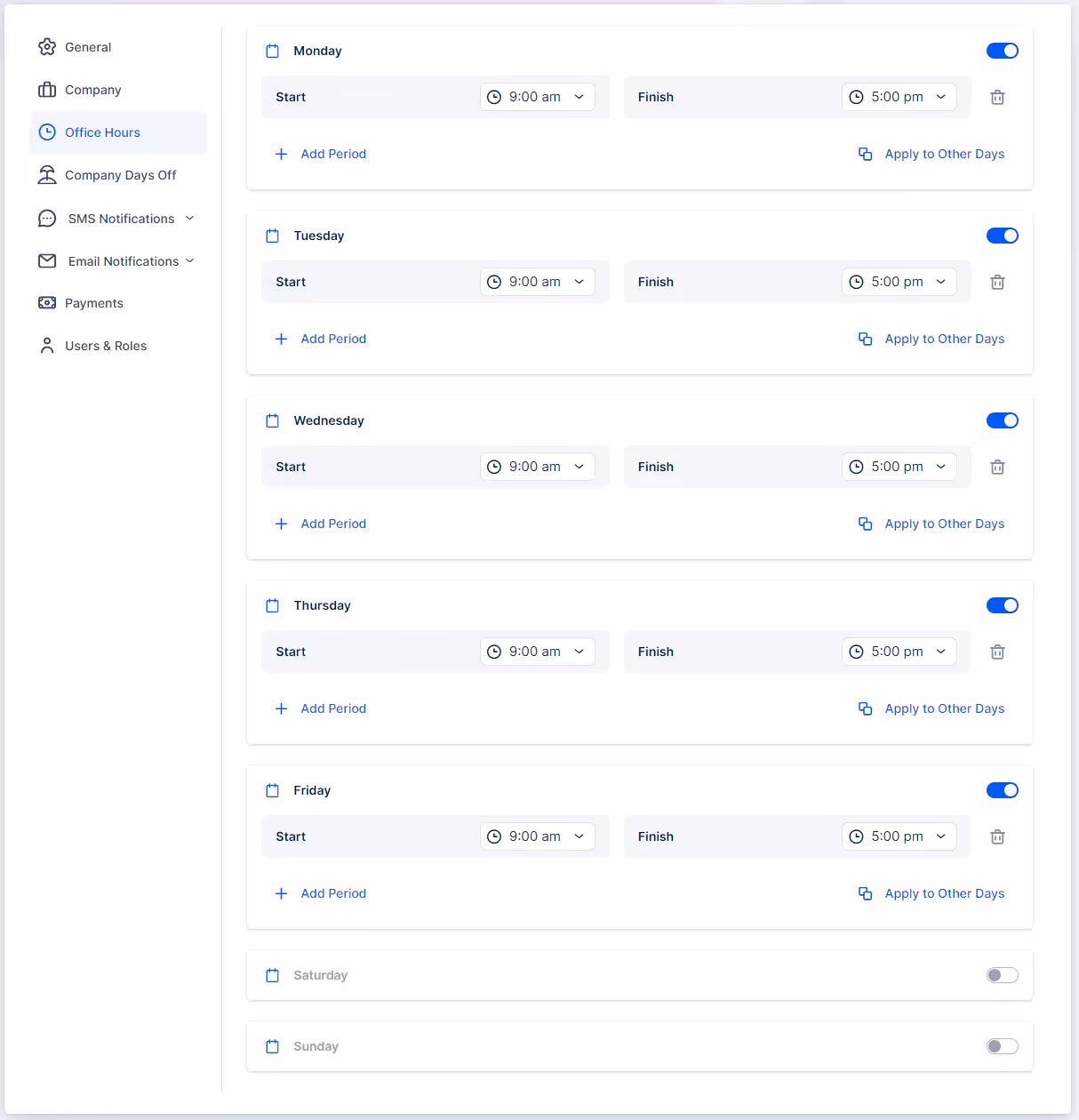Open Wednesday's Start time dropdown
The width and height of the screenshot is (1079, 1120).
click(x=538, y=467)
